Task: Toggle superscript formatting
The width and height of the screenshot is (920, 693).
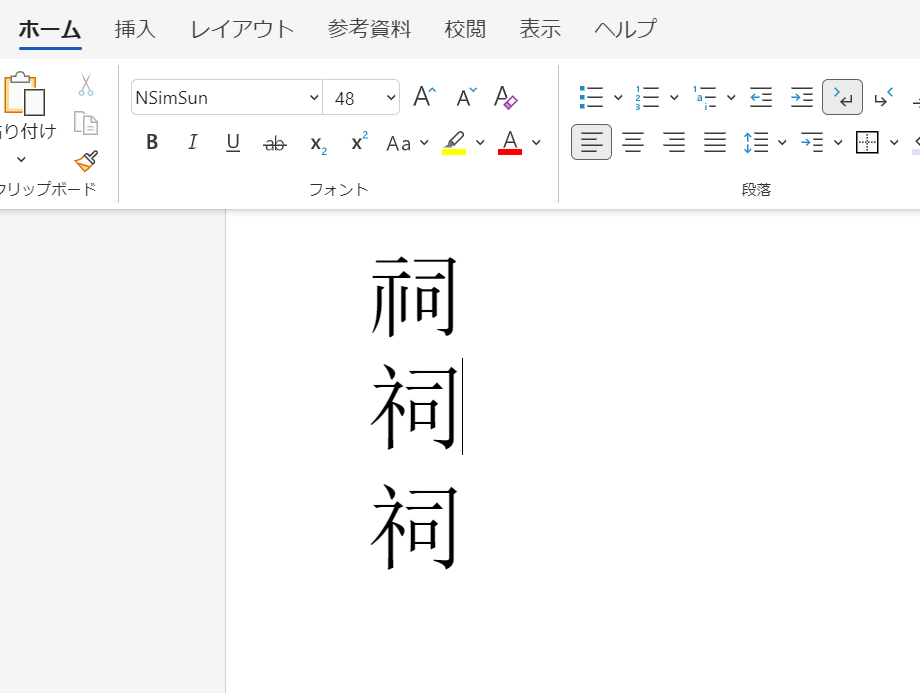Action: [x=358, y=141]
